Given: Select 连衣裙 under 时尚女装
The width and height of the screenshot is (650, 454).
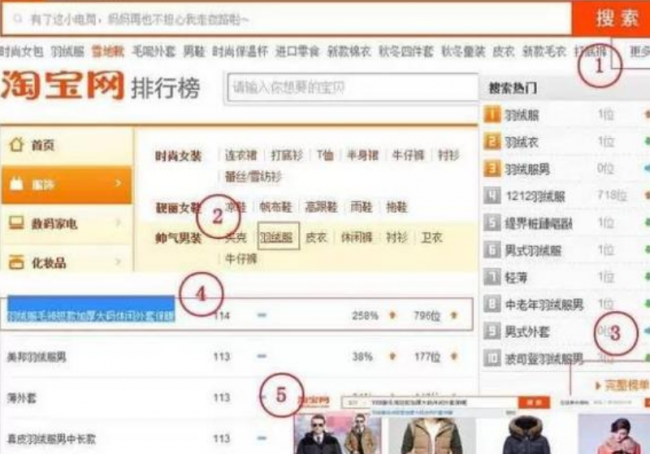Looking at the screenshot, I should coord(241,155).
